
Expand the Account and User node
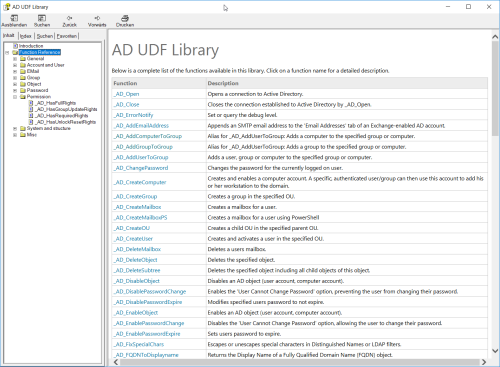tap(15, 65)
